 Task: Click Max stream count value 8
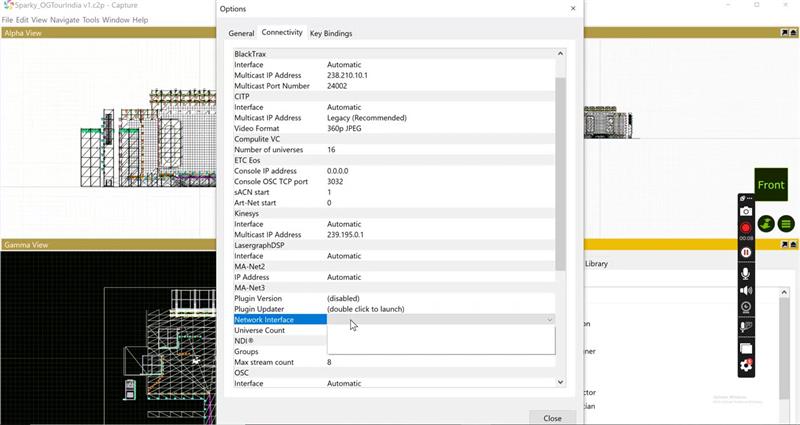pos(329,362)
